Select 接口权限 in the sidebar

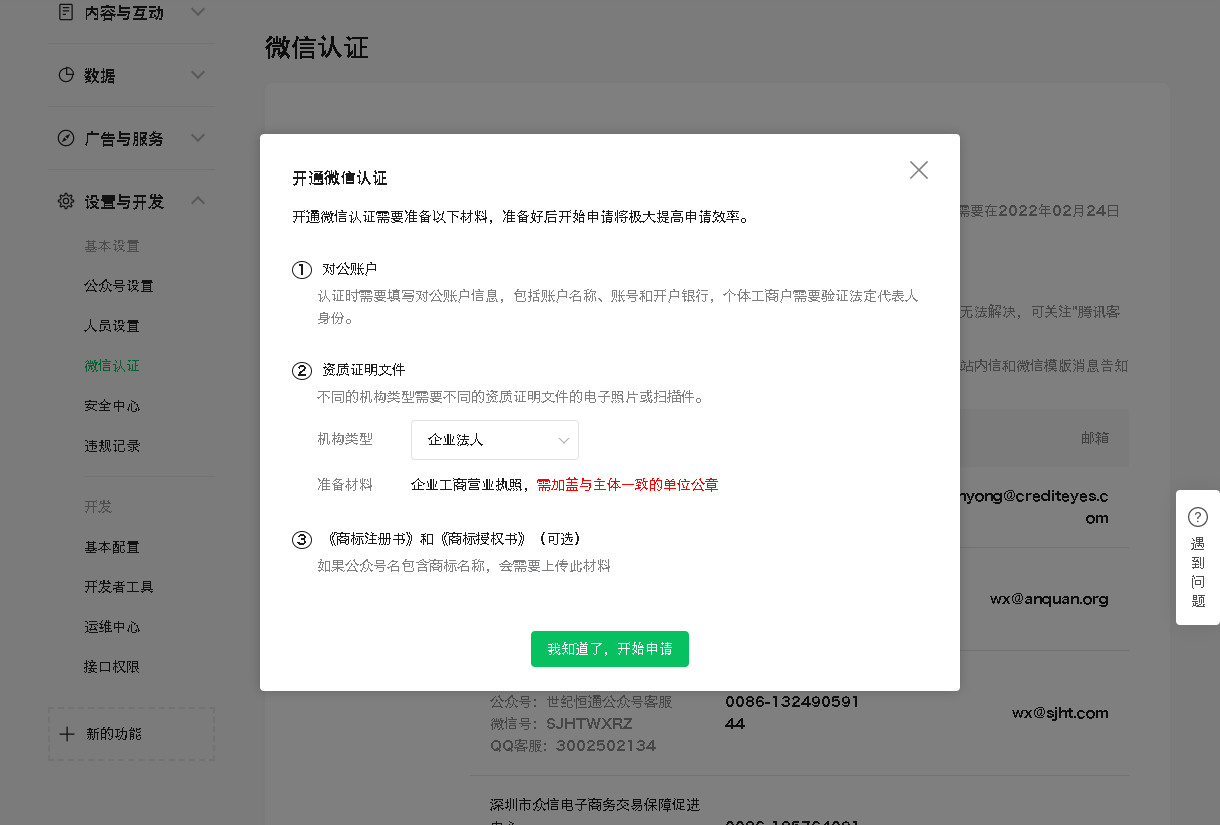pyautogui.click(x=112, y=667)
